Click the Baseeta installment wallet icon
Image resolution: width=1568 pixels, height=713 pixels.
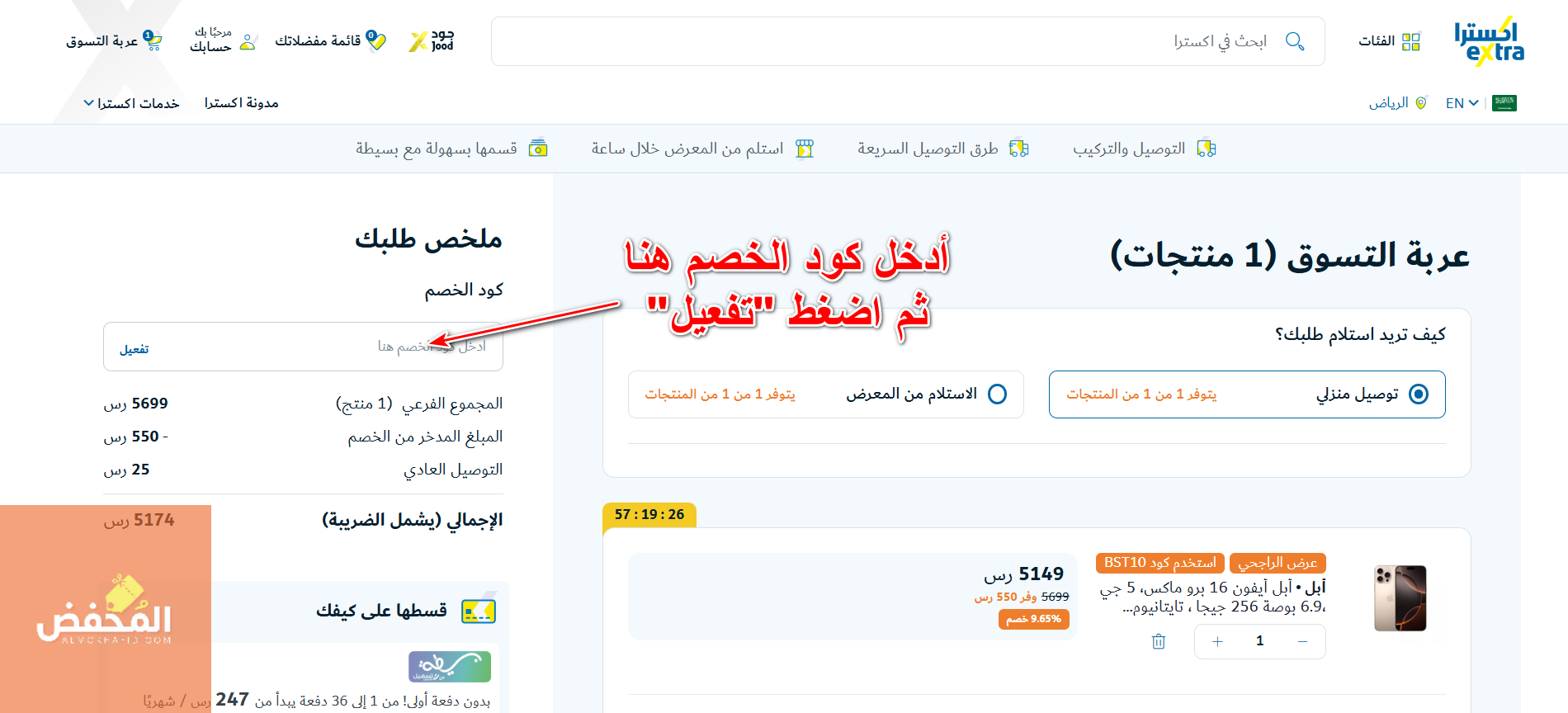[x=538, y=149]
